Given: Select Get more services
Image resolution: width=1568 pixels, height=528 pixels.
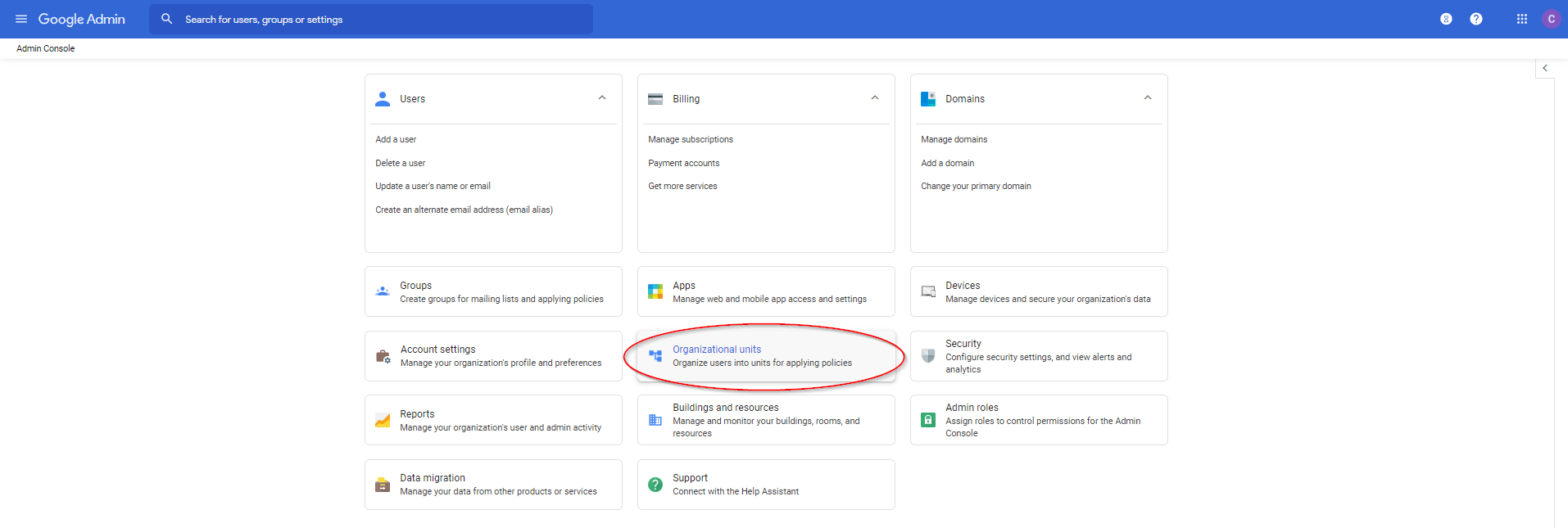Looking at the screenshot, I should pos(682,187).
